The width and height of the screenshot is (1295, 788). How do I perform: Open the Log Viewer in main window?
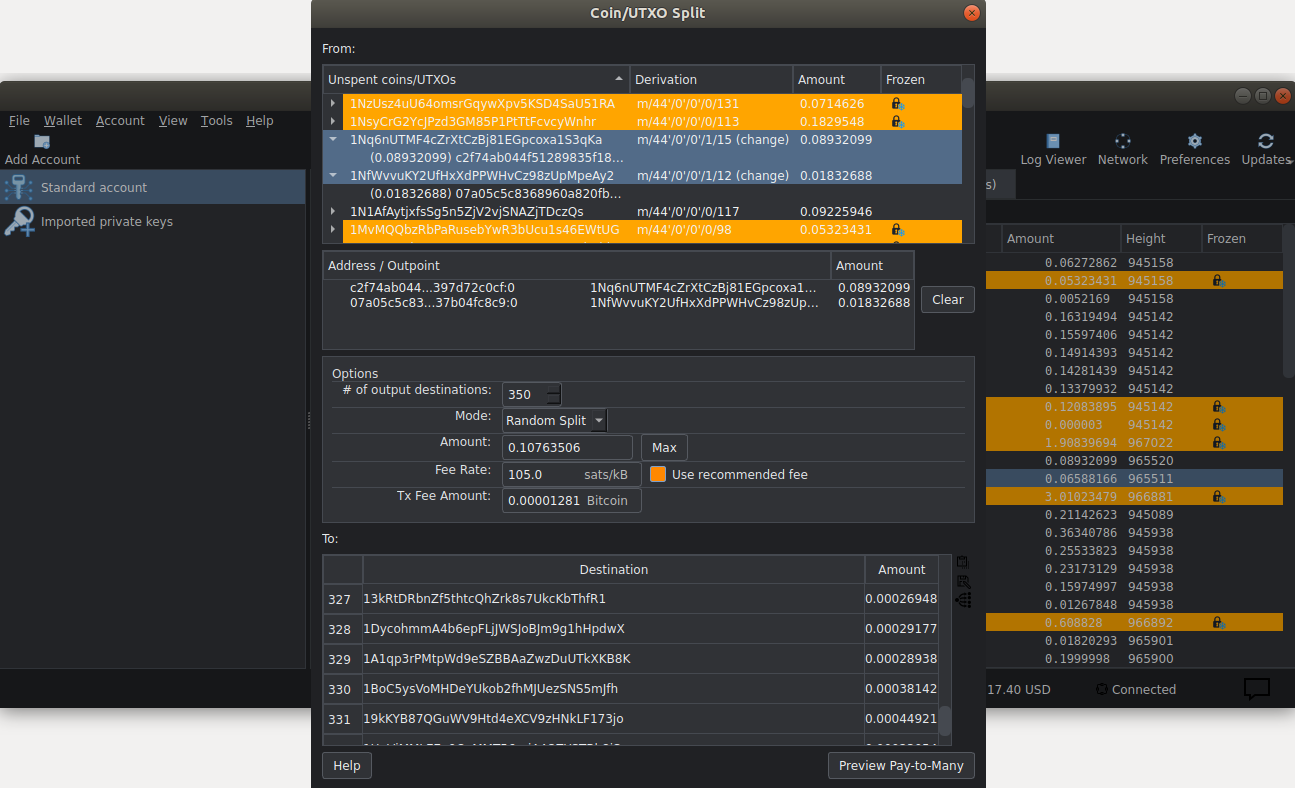tap(1053, 141)
